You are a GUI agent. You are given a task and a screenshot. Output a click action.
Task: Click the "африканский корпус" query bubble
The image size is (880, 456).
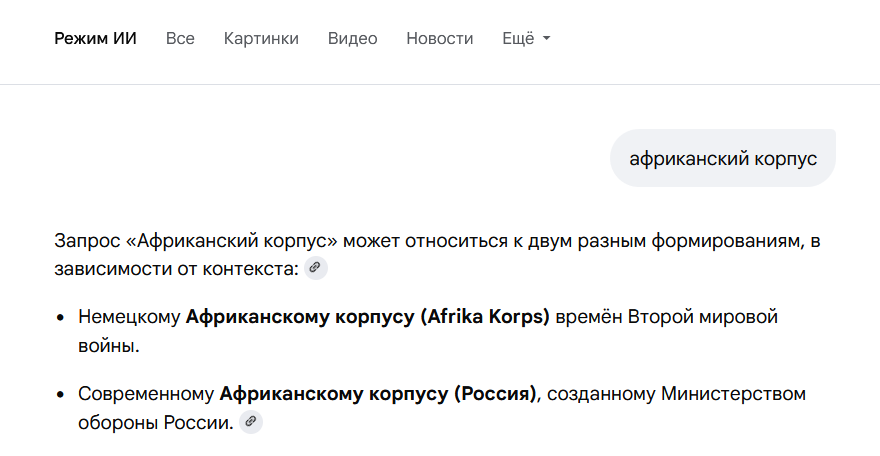(x=722, y=158)
